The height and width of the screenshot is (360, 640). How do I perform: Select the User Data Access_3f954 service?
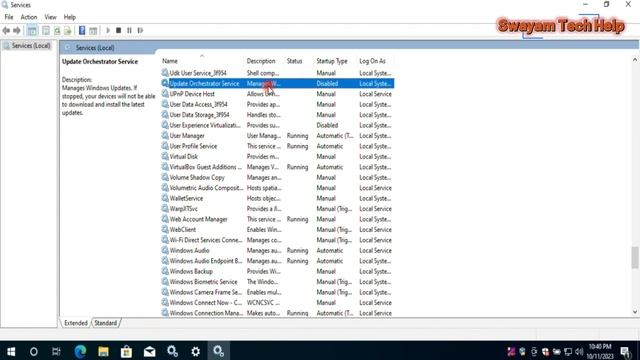[277, 104]
